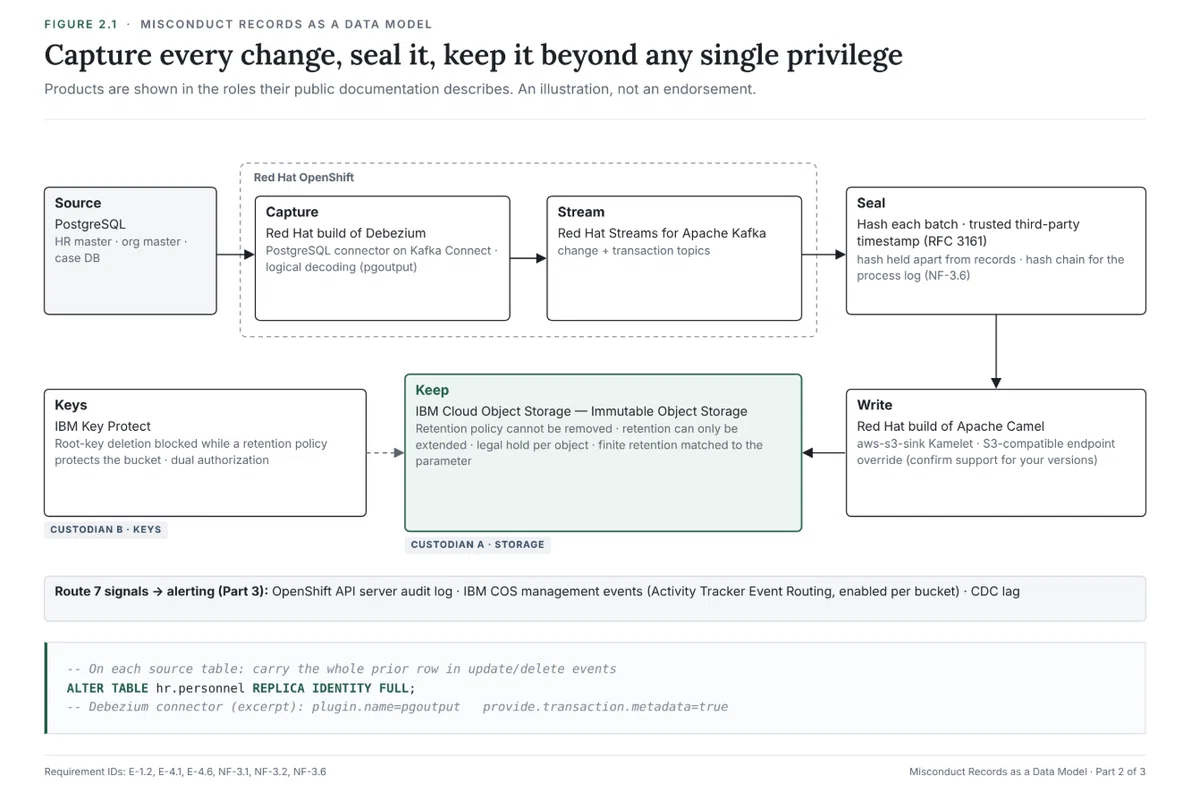Click the Seal hash batch box
Screen dimensions: 1200x799
coord(996,251)
